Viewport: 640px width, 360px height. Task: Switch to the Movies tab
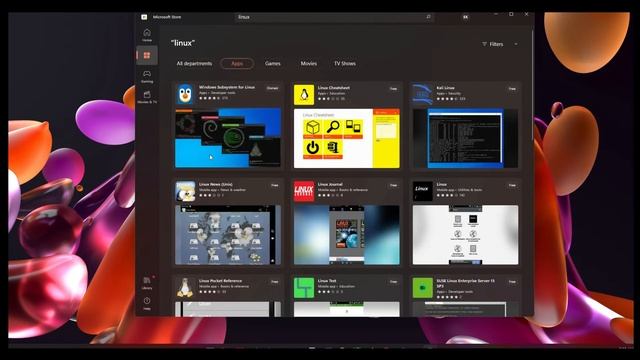point(309,64)
